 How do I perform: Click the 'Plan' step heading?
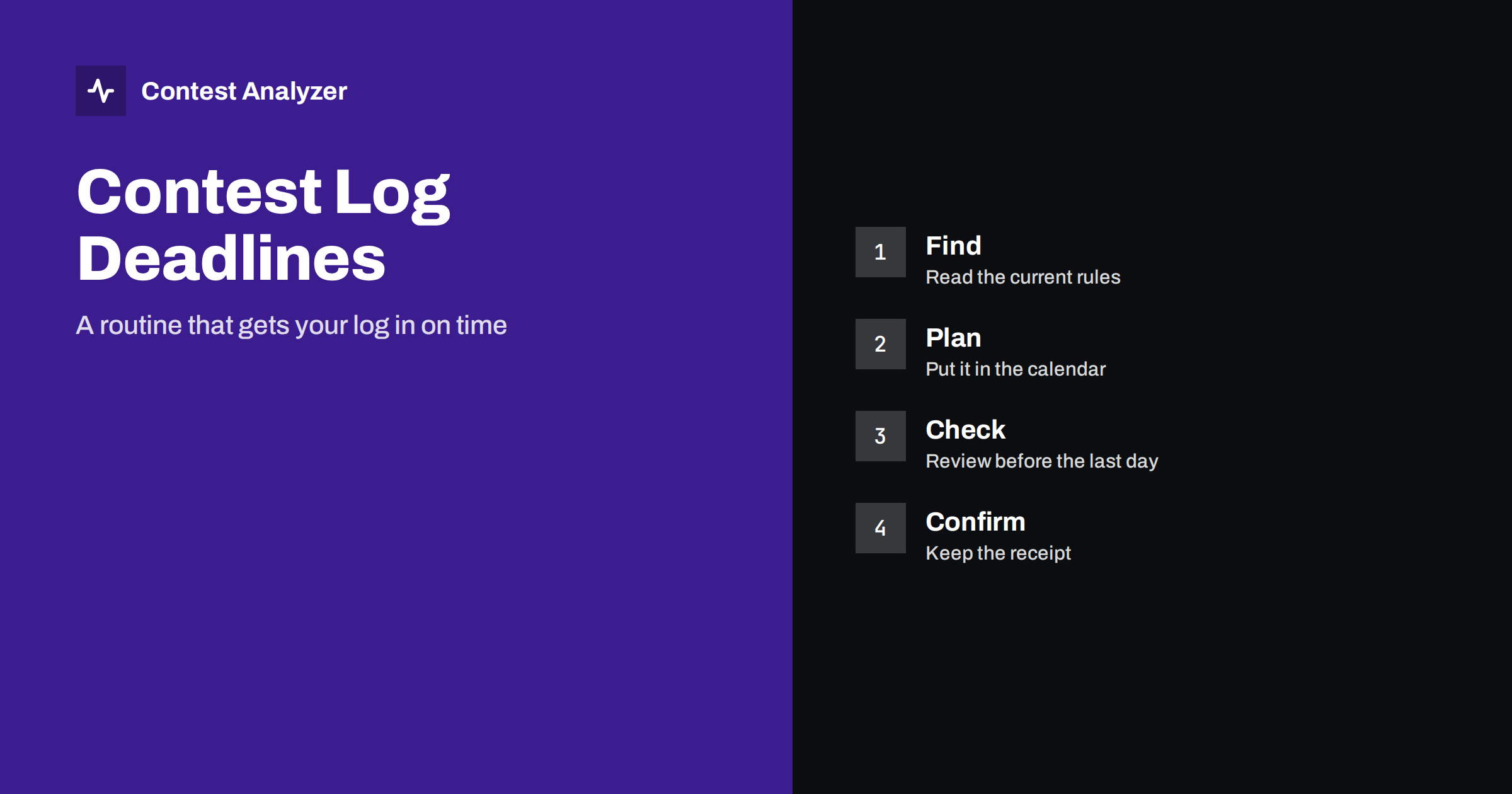coord(953,338)
